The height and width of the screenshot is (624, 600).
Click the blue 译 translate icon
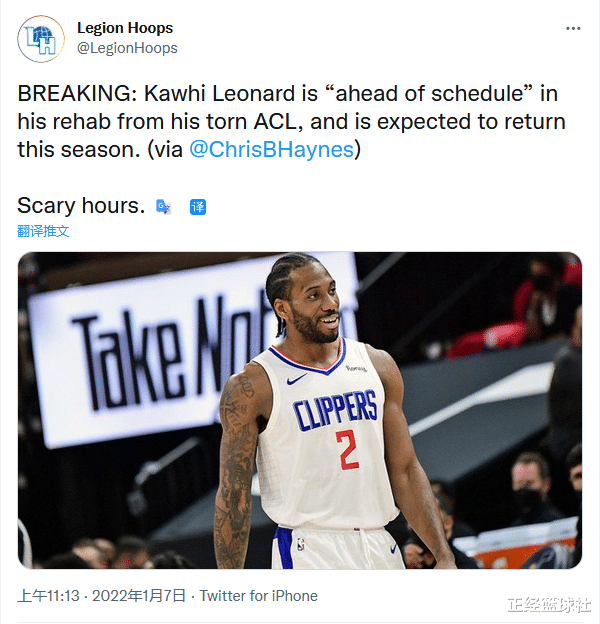(x=198, y=207)
